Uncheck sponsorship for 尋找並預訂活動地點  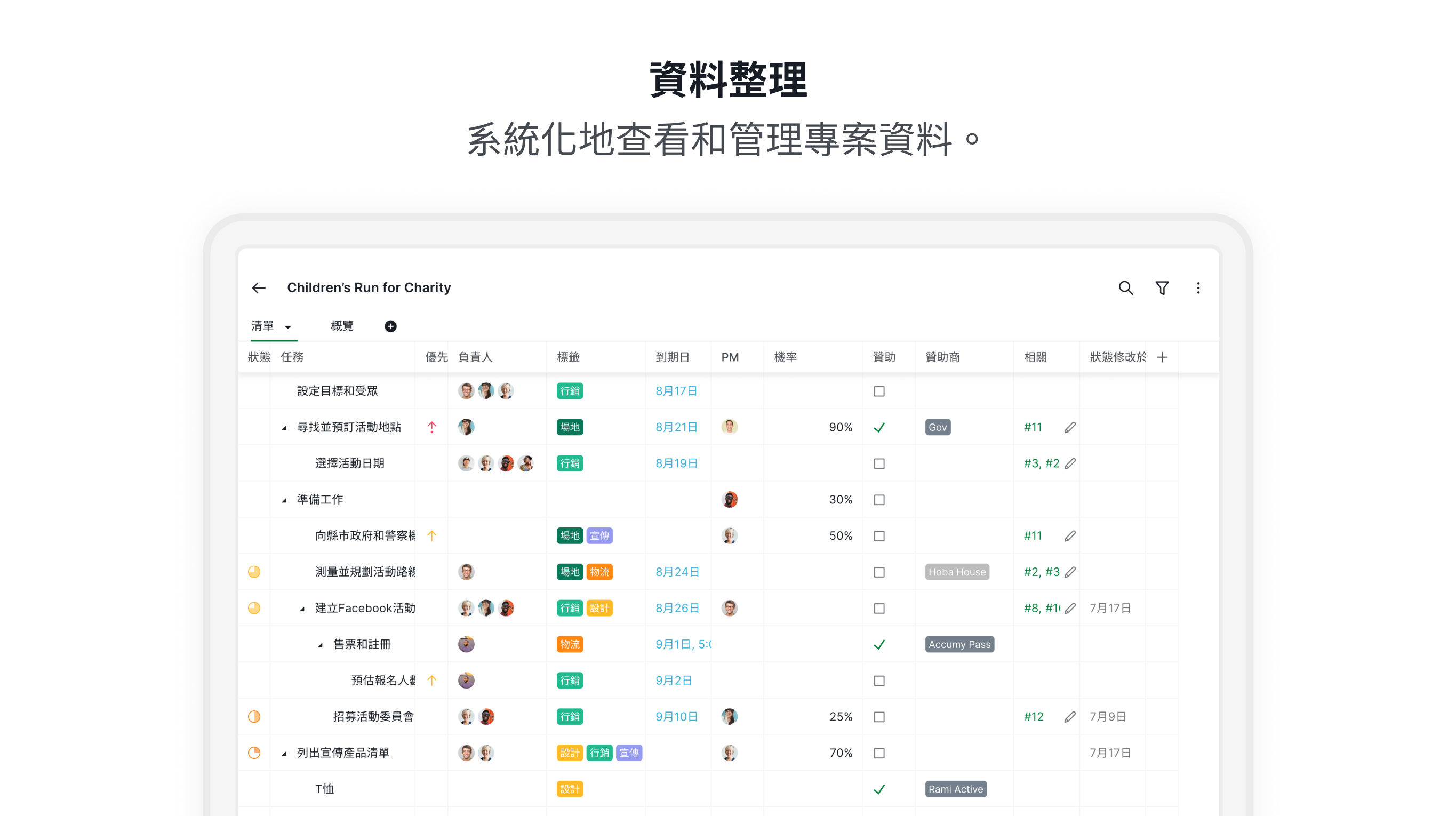pyautogui.click(x=879, y=427)
